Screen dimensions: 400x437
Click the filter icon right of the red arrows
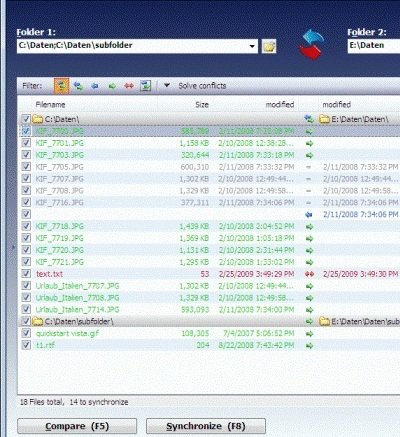pyautogui.click(x=145, y=86)
